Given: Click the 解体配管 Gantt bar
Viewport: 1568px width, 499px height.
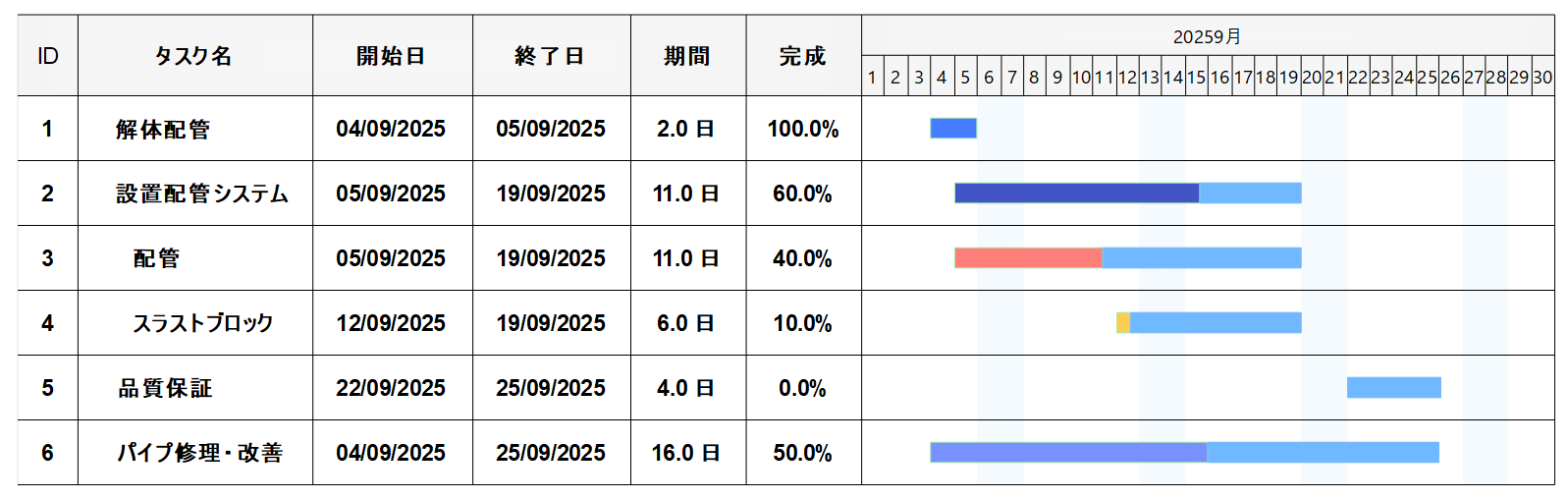Looking at the screenshot, I should (x=953, y=129).
